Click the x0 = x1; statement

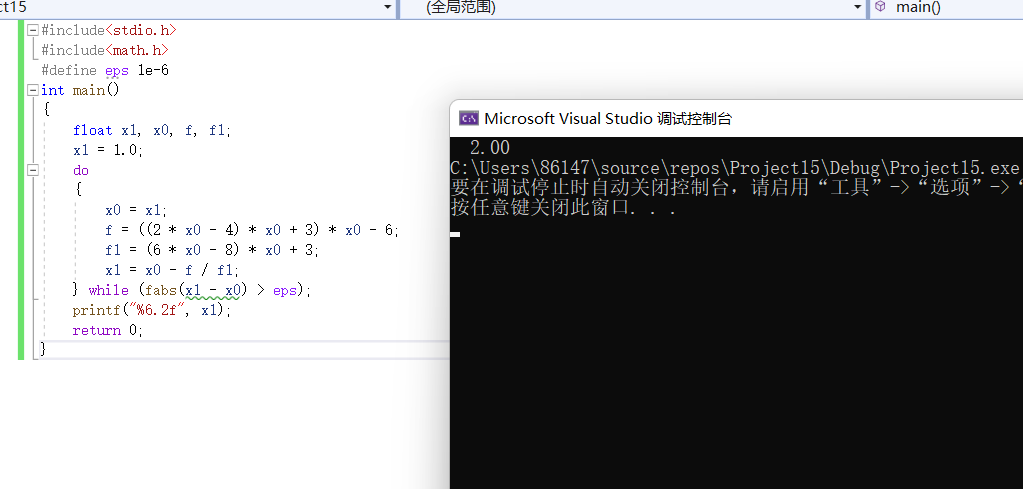(x=136, y=210)
